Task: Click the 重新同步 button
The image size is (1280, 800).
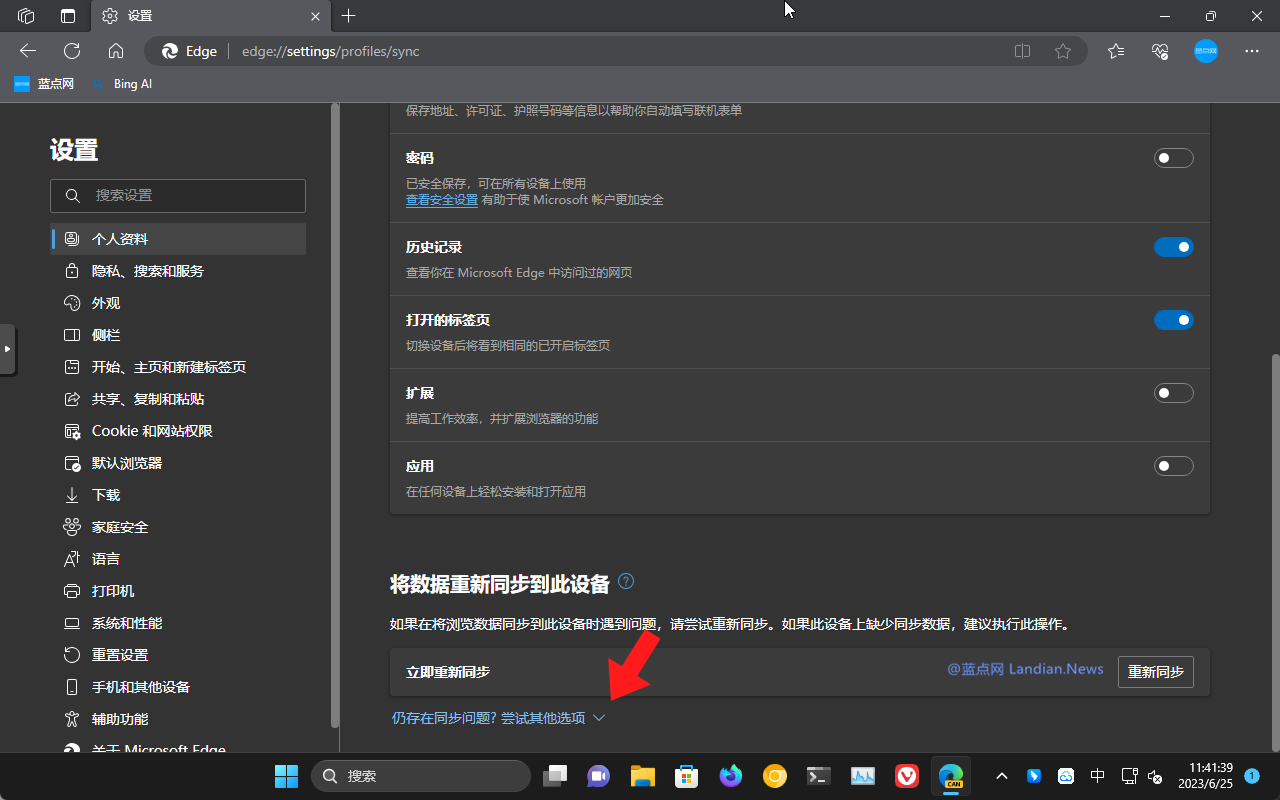Action: pyautogui.click(x=1155, y=671)
